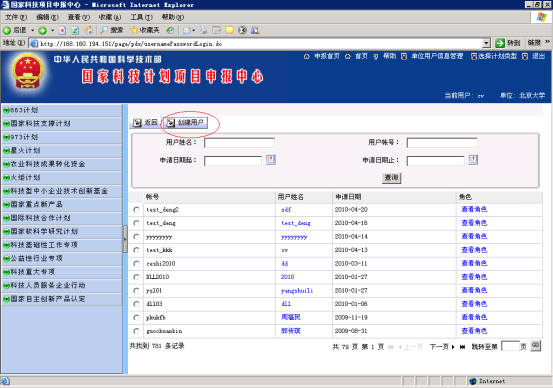
Task: Open user link 周福民
Action: 291,317
